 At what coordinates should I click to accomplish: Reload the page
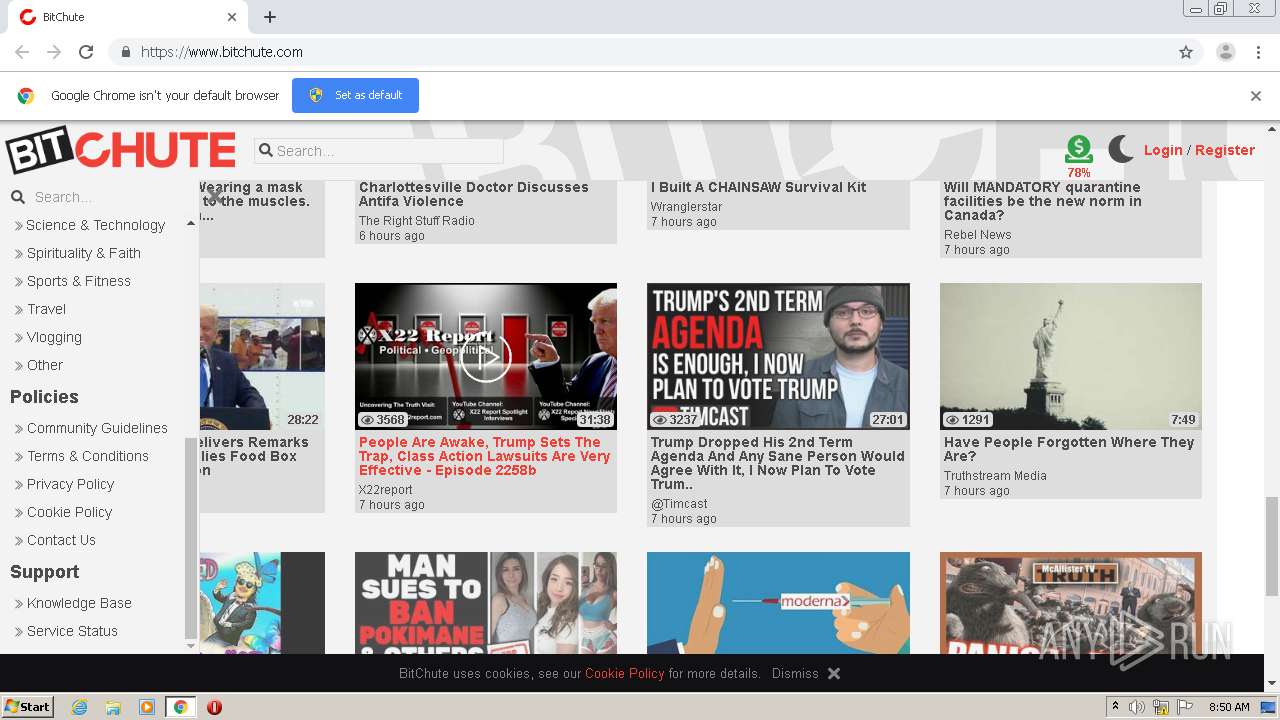tap(86, 52)
